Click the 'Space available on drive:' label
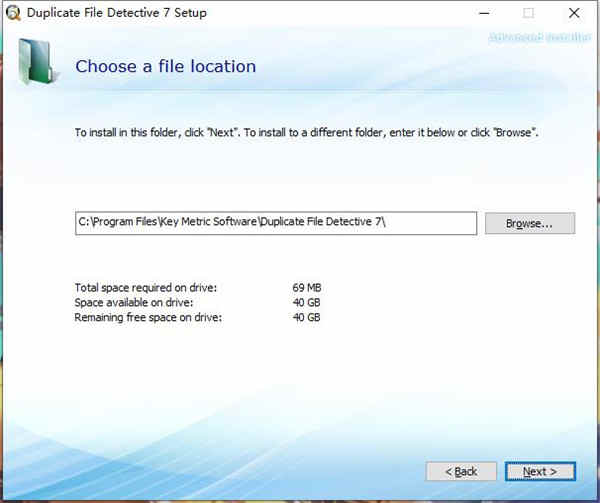The image size is (600, 503). click(134, 303)
